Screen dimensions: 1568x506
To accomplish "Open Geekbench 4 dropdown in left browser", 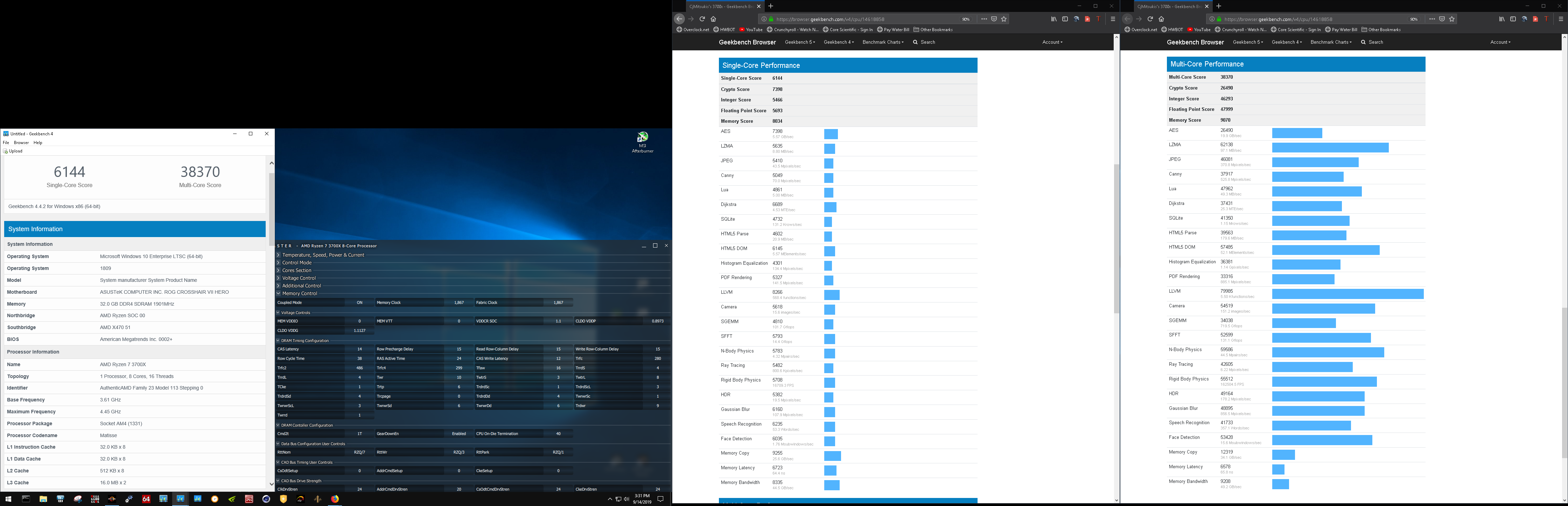I will coord(839,42).
